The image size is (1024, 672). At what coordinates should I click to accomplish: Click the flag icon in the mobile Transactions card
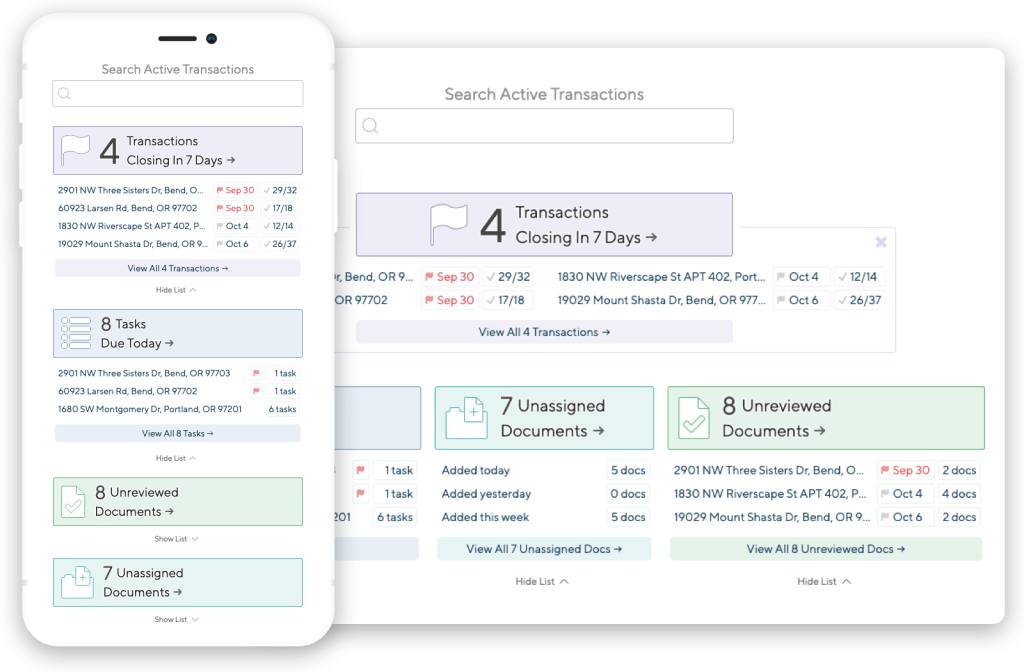point(76,151)
